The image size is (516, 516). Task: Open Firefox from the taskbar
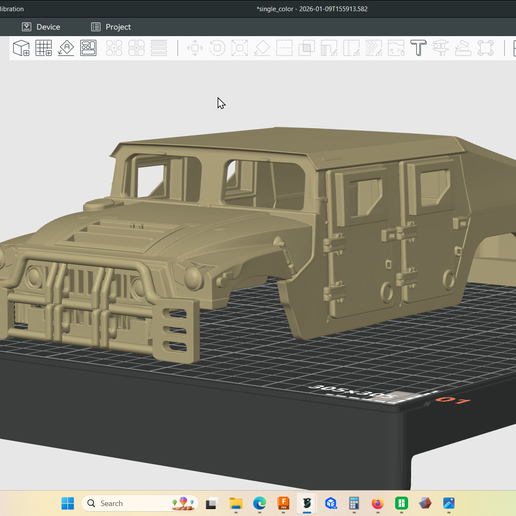pyautogui.click(x=378, y=503)
